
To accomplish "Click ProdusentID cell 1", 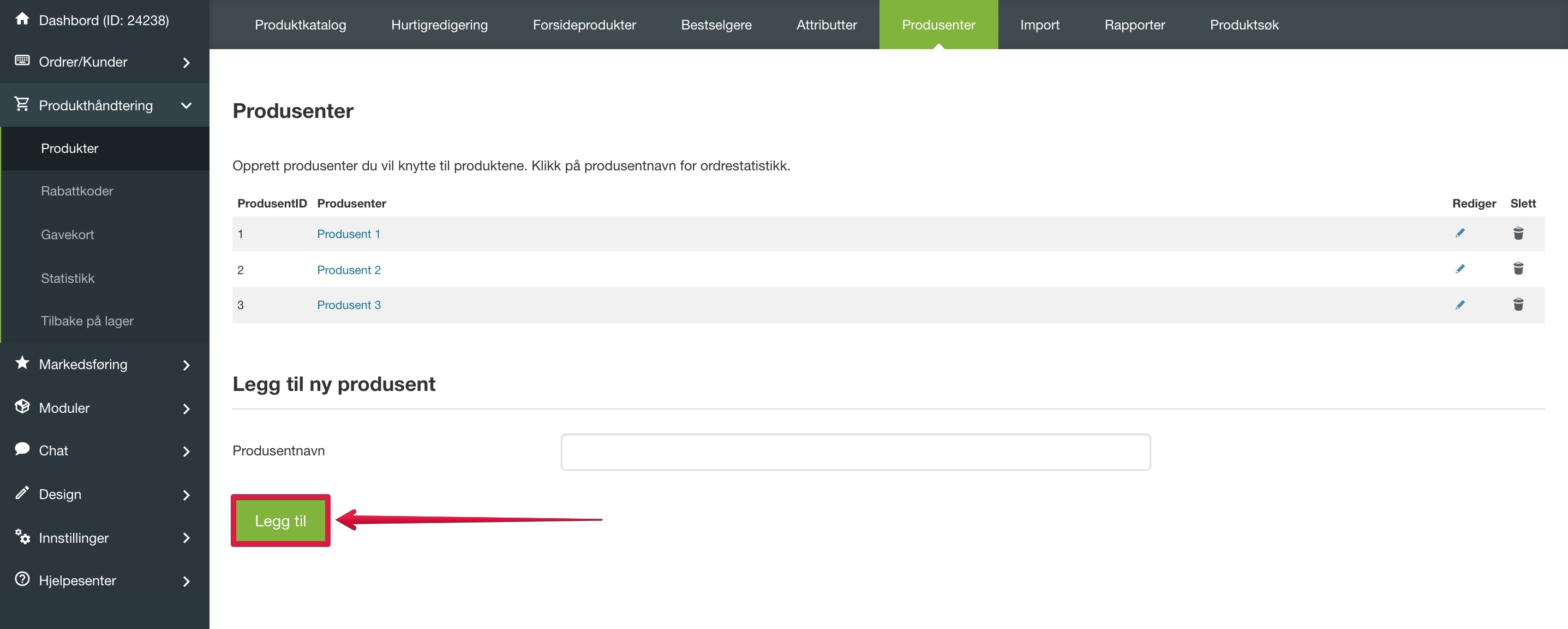I will click(241, 234).
